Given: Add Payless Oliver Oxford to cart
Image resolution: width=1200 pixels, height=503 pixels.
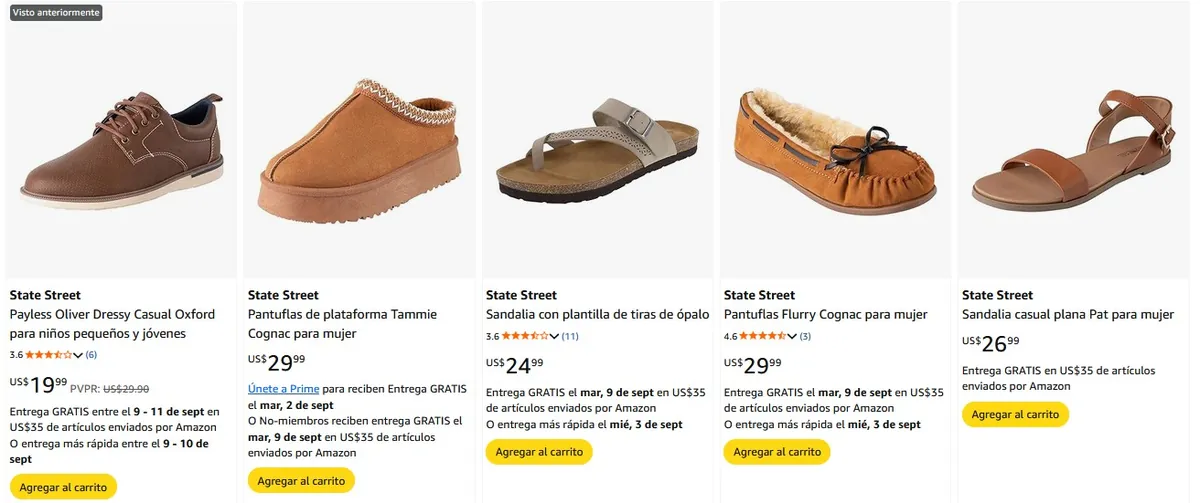Looking at the screenshot, I should point(63,487).
